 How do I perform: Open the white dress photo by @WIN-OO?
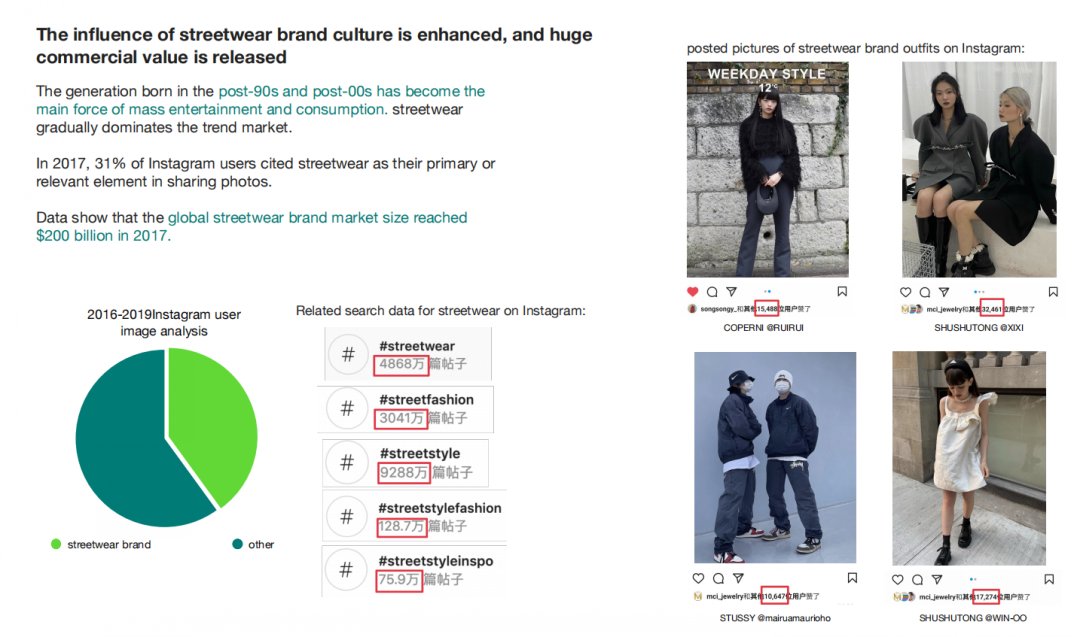[968, 457]
